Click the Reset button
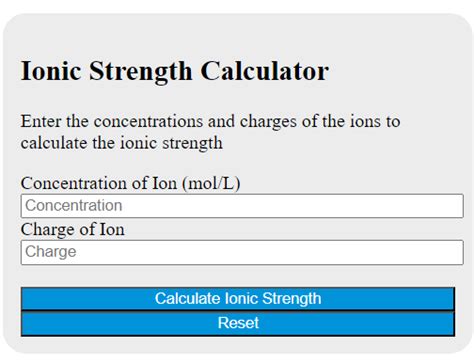The image size is (474, 363). point(238,323)
